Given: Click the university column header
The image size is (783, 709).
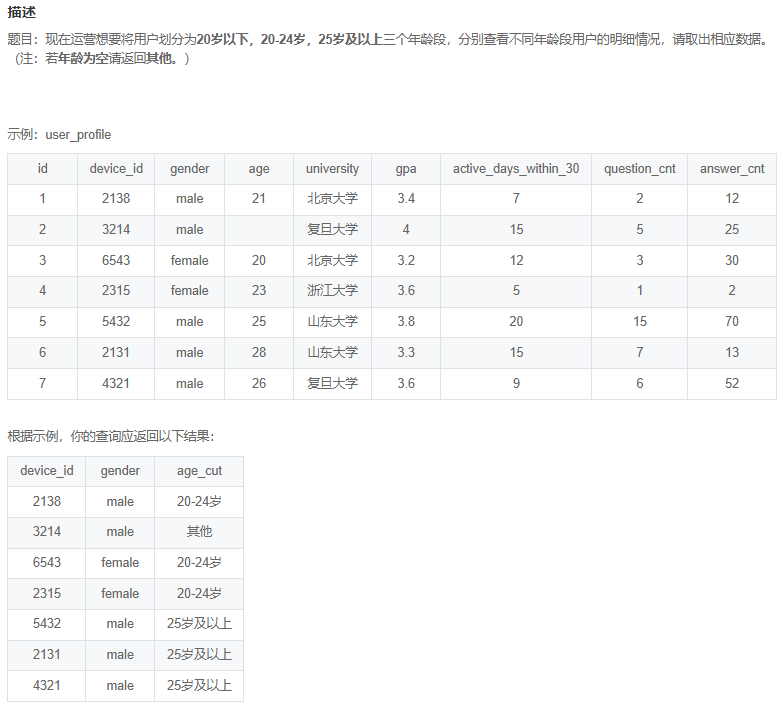Looking at the screenshot, I should click(x=332, y=169).
